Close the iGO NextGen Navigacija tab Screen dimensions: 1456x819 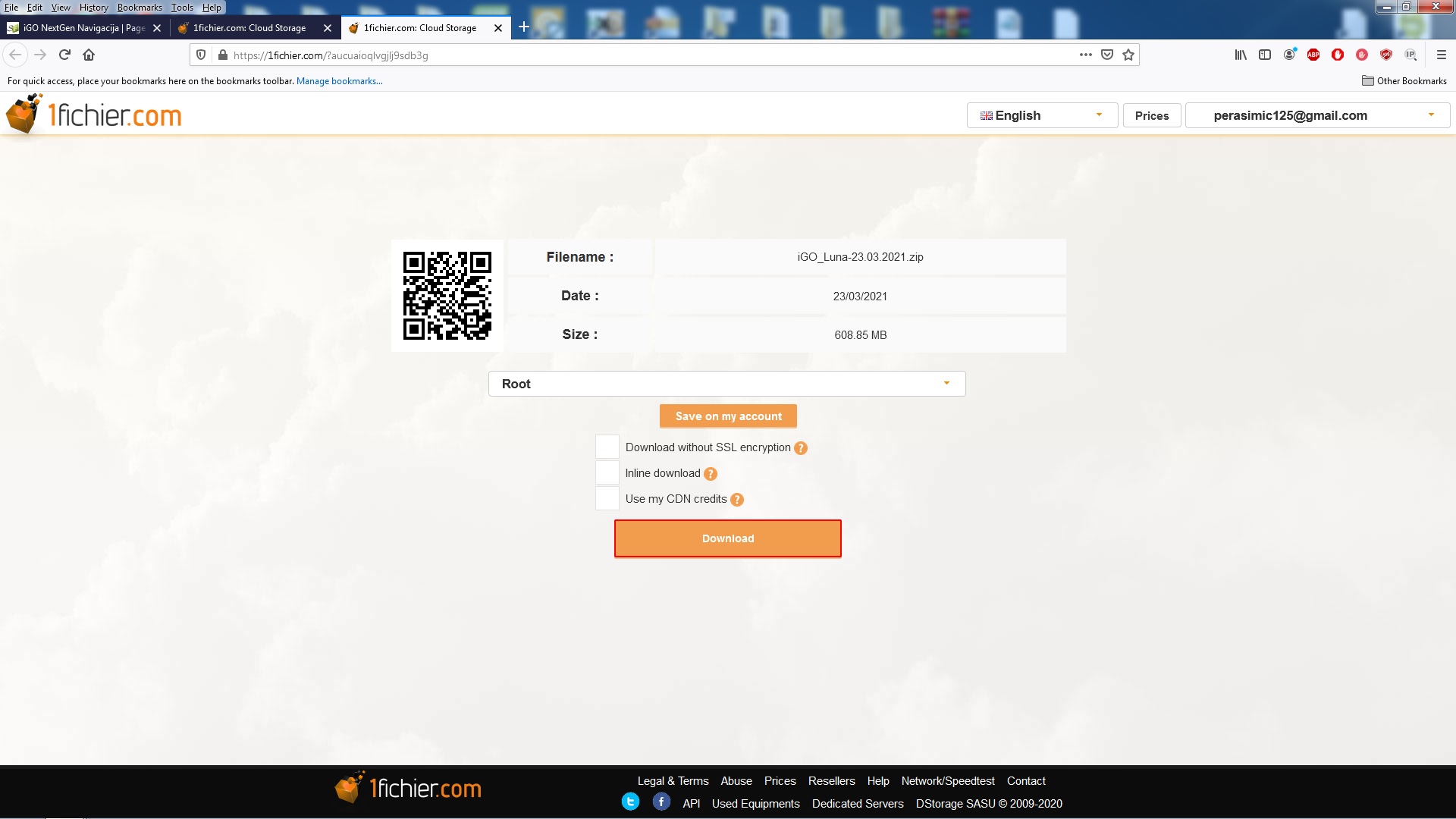tap(157, 28)
